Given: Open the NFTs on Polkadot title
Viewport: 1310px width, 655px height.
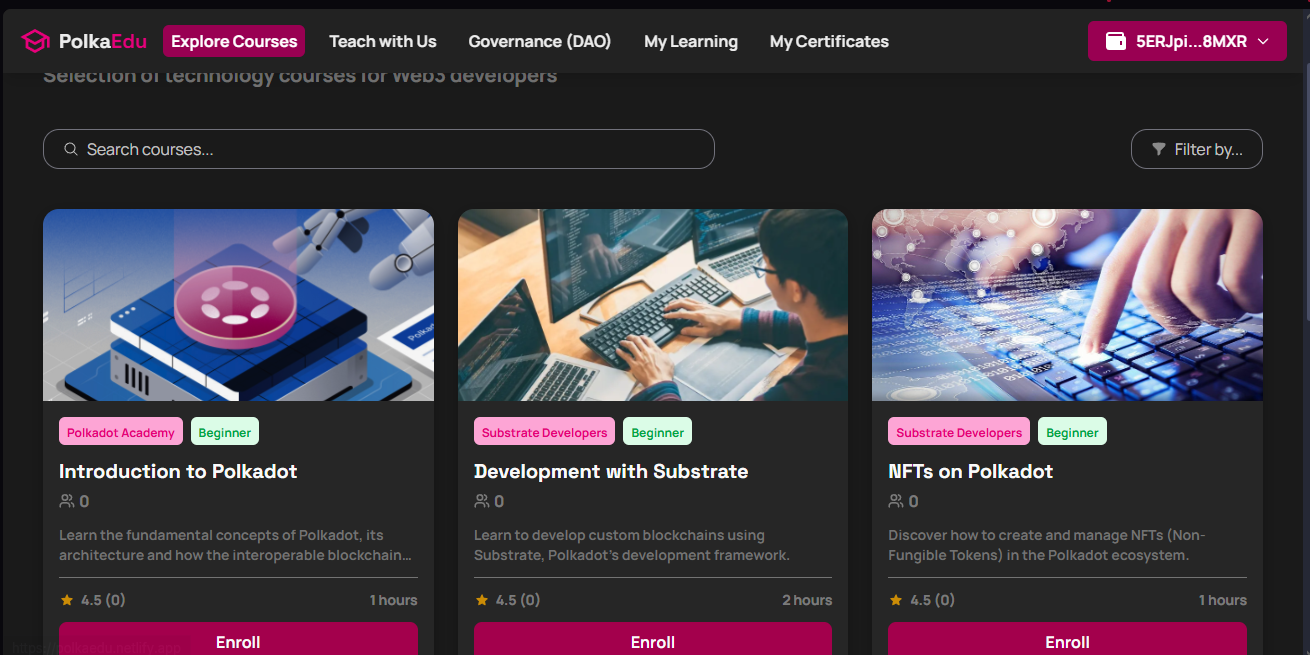Looking at the screenshot, I should point(971,471).
